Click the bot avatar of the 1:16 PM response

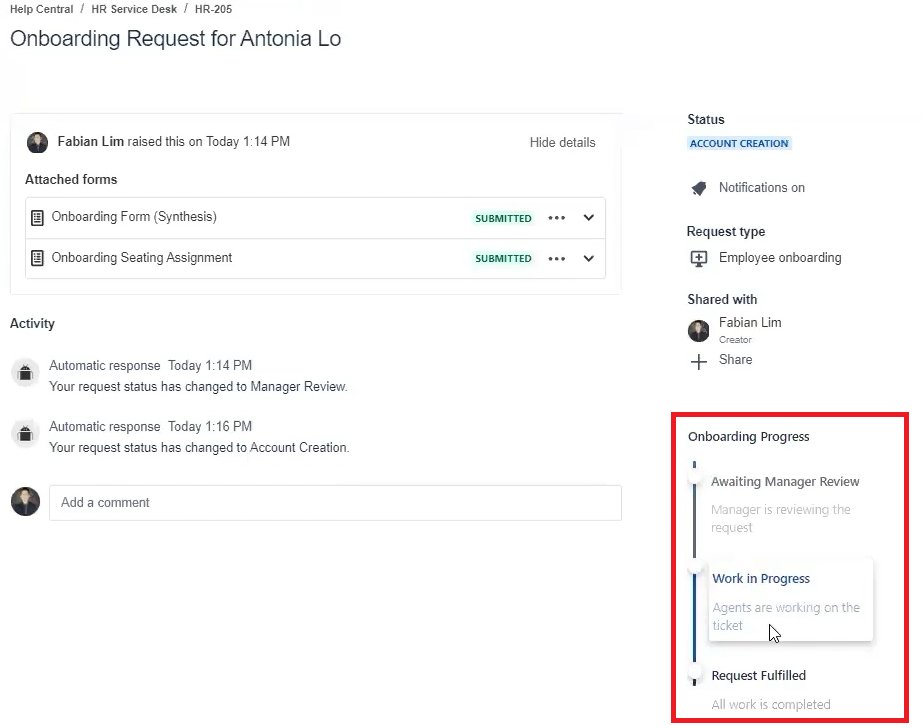click(x=25, y=434)
